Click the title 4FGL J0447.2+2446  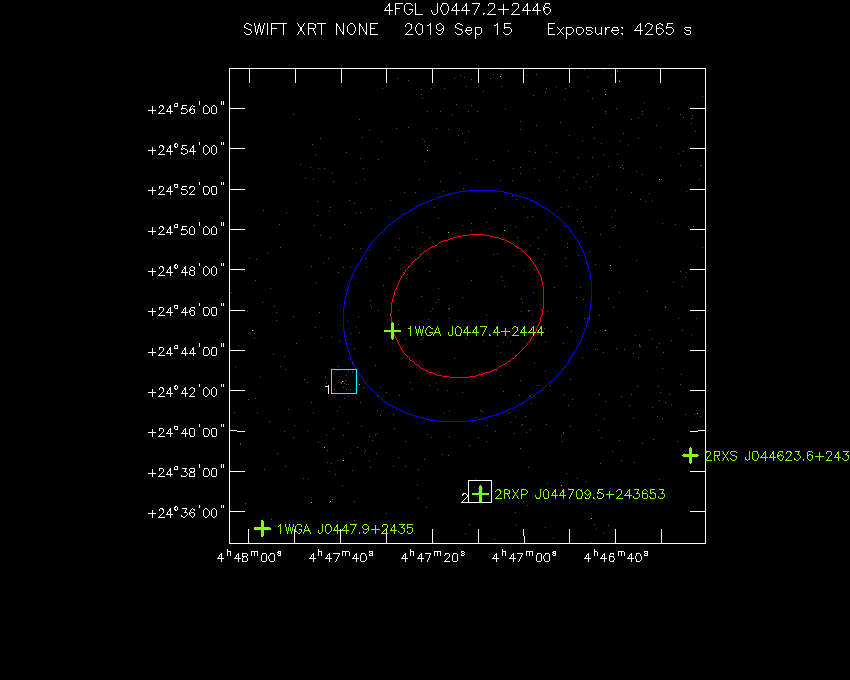[467, 9]
